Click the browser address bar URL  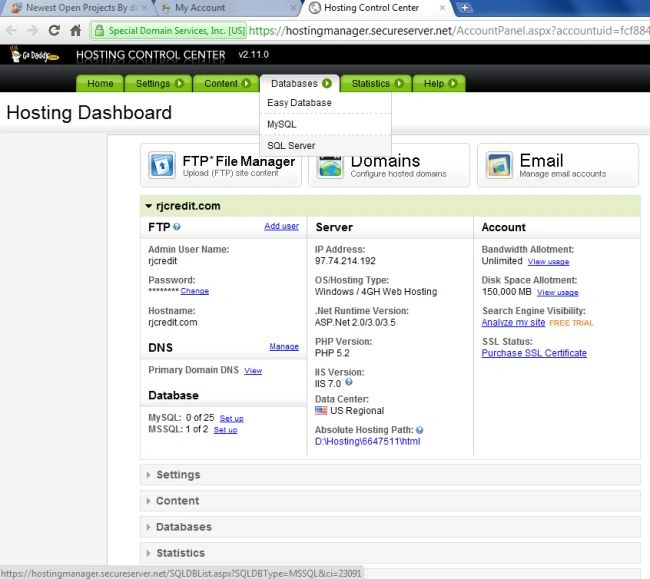449,30
